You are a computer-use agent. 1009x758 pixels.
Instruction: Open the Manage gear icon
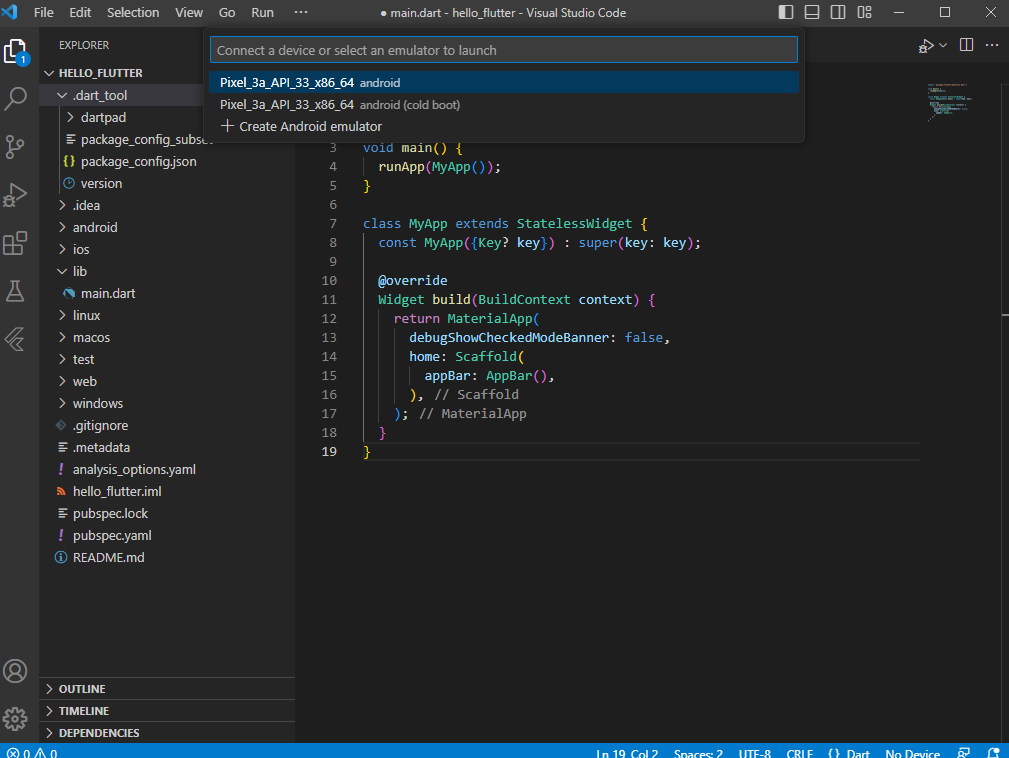15,719
